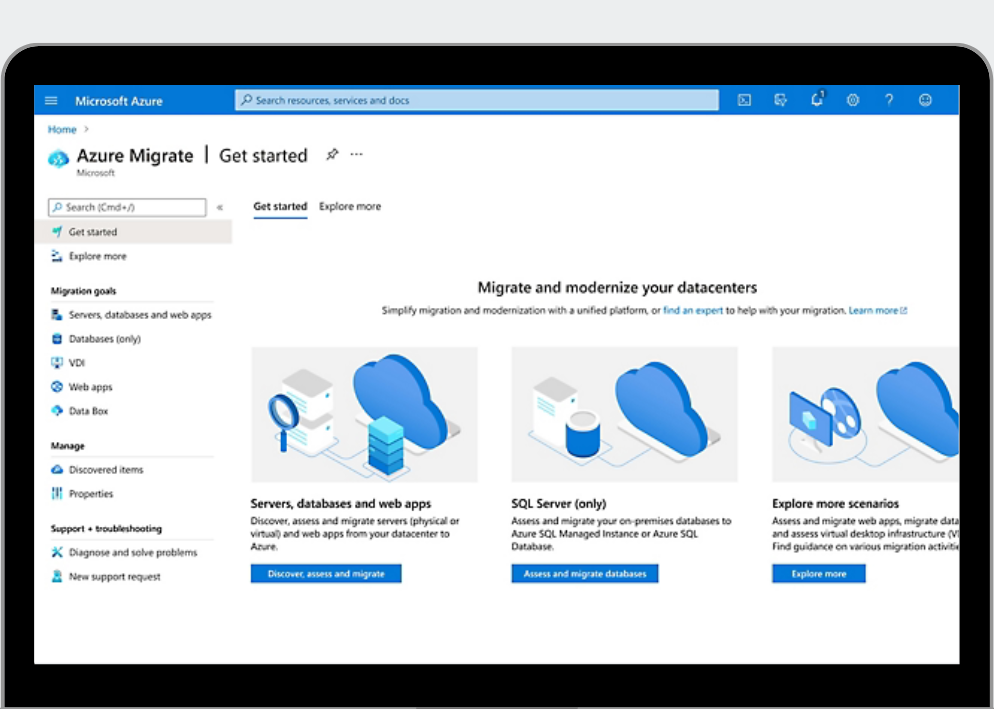Click the Databases (only) icon
The image size is (994, 709).
click(x=57, y=339)
